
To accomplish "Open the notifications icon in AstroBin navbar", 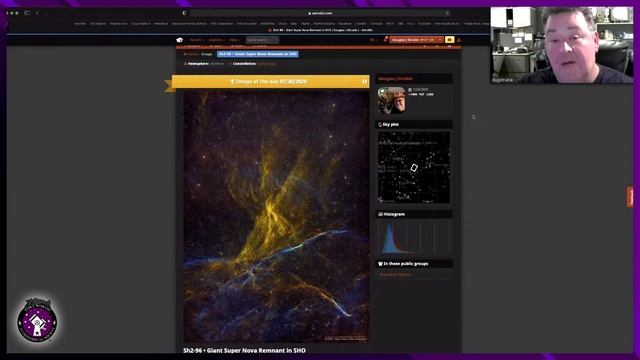I will pos(385,40).
